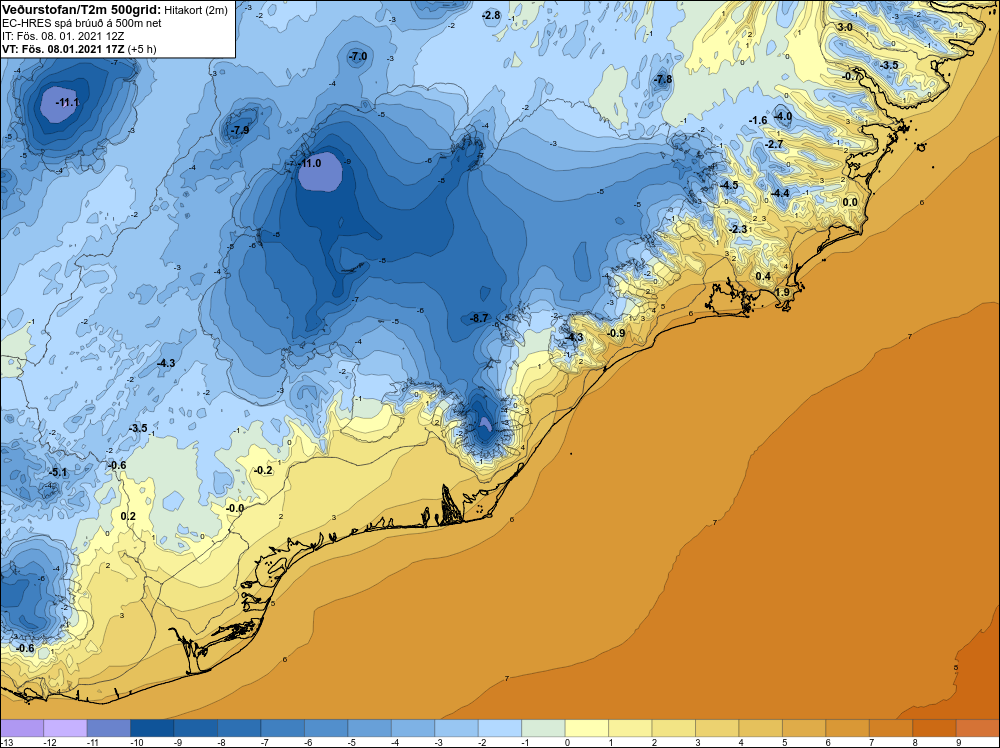Screen dimensions: 1000x748
Task: Click the 'Veðurstofan/T2m 500grid' title text
Action: (81, 10)
